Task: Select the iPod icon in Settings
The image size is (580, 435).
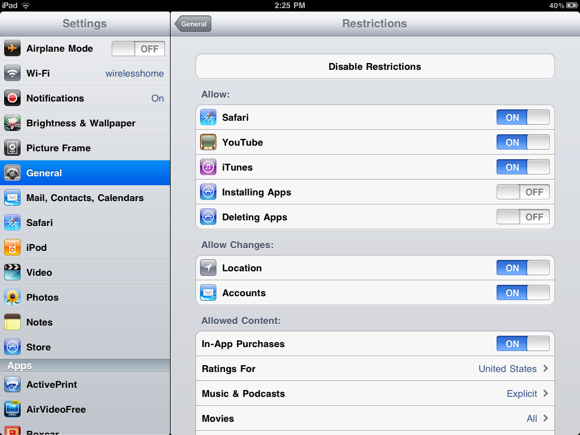Action: pyautogui.click(x=12, y=247)
